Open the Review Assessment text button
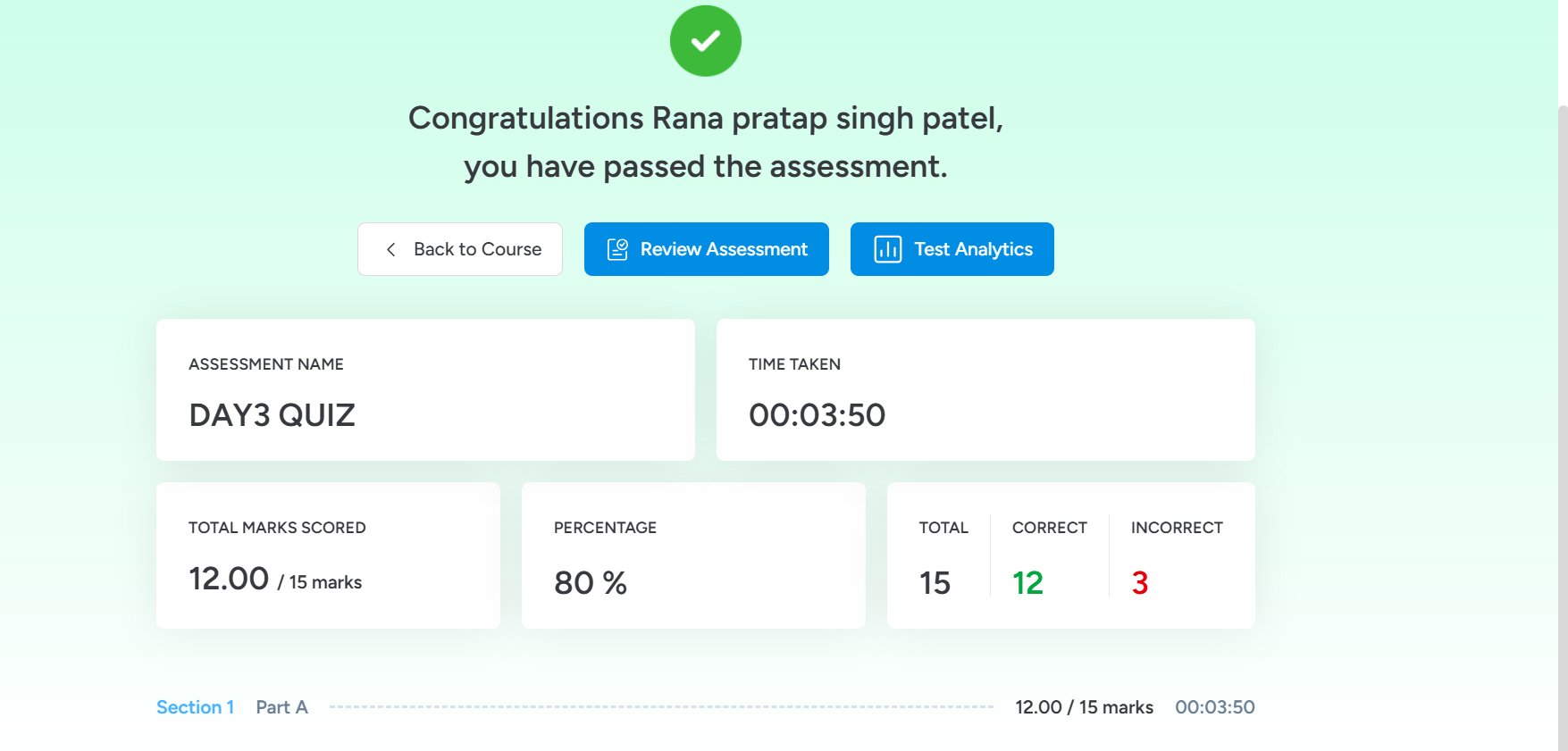 [x=724, y=250]
